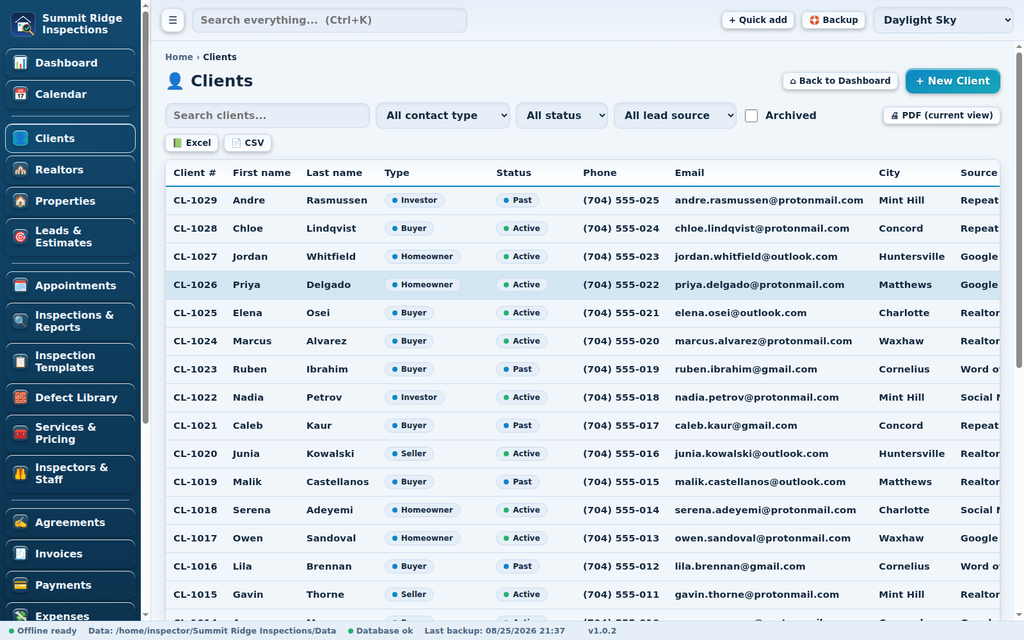Click the Backup lifebuoy icon
This screenshot has height=640, width=1024.
point(814,20)
